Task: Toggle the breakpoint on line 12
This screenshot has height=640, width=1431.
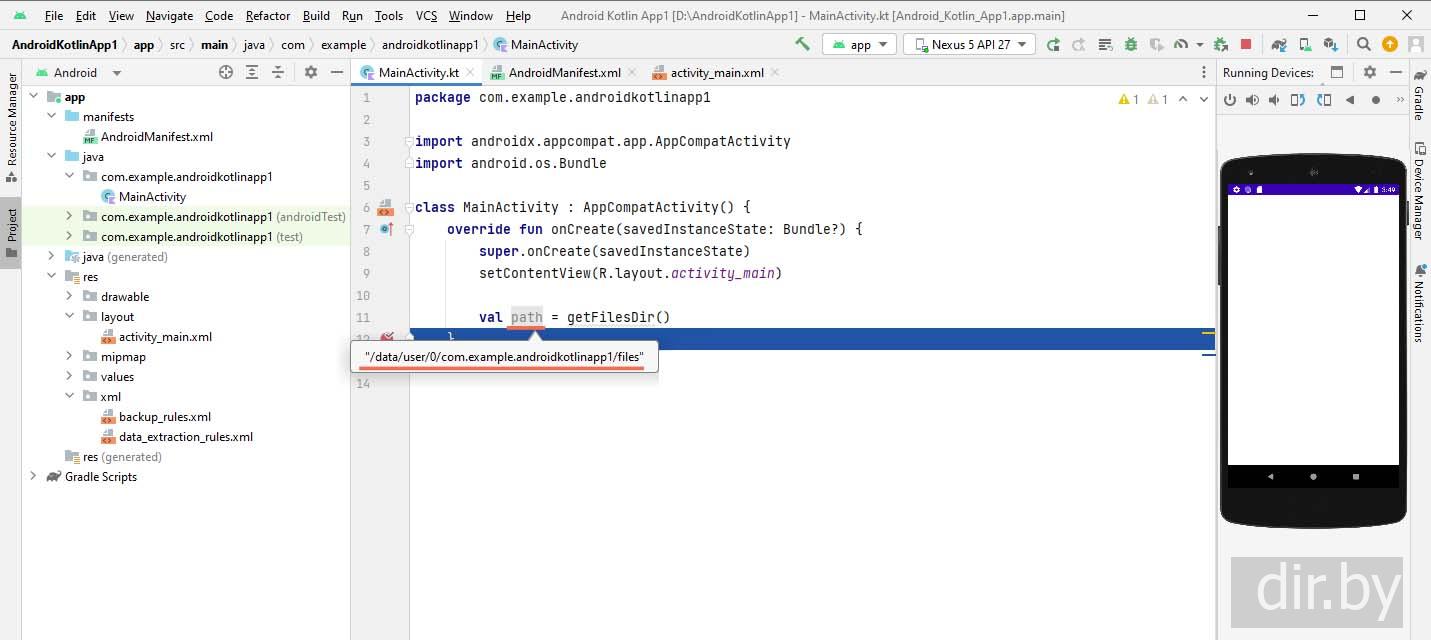Action: click(x=387, y=338)
